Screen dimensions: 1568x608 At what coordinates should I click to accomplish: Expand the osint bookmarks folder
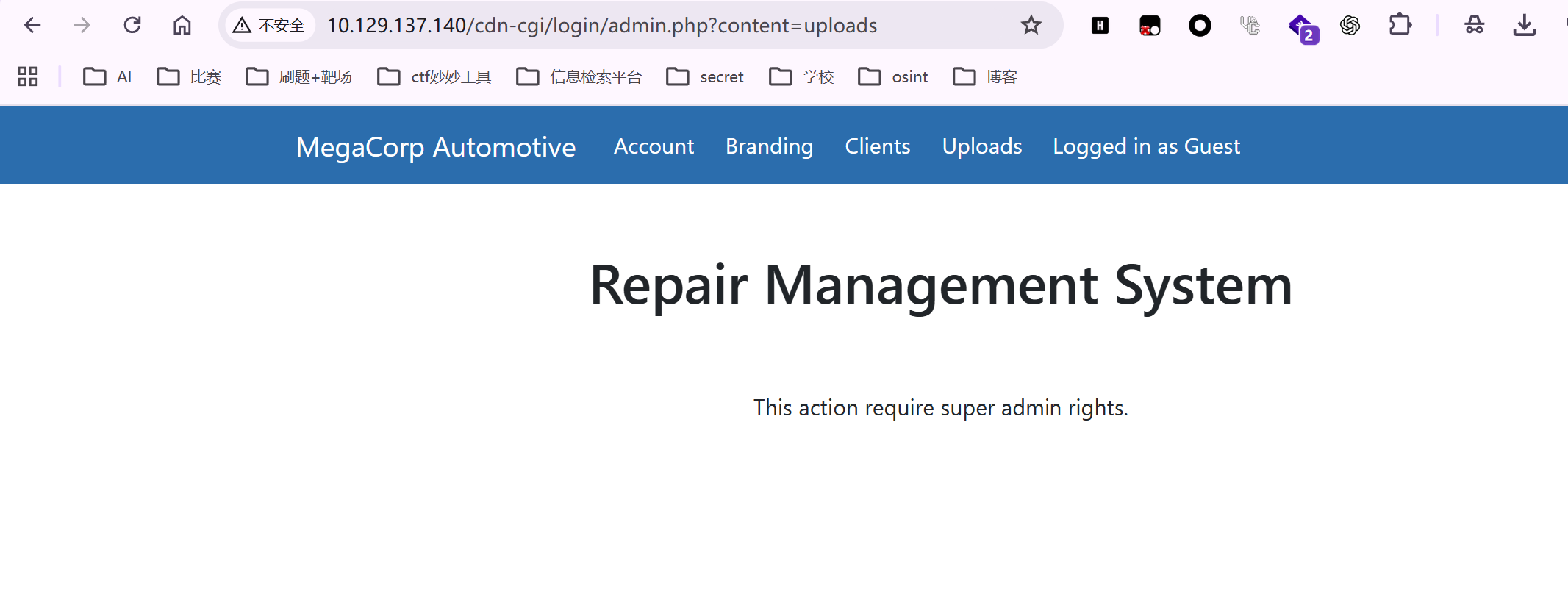pyautogui.click(x=893, y=76)
